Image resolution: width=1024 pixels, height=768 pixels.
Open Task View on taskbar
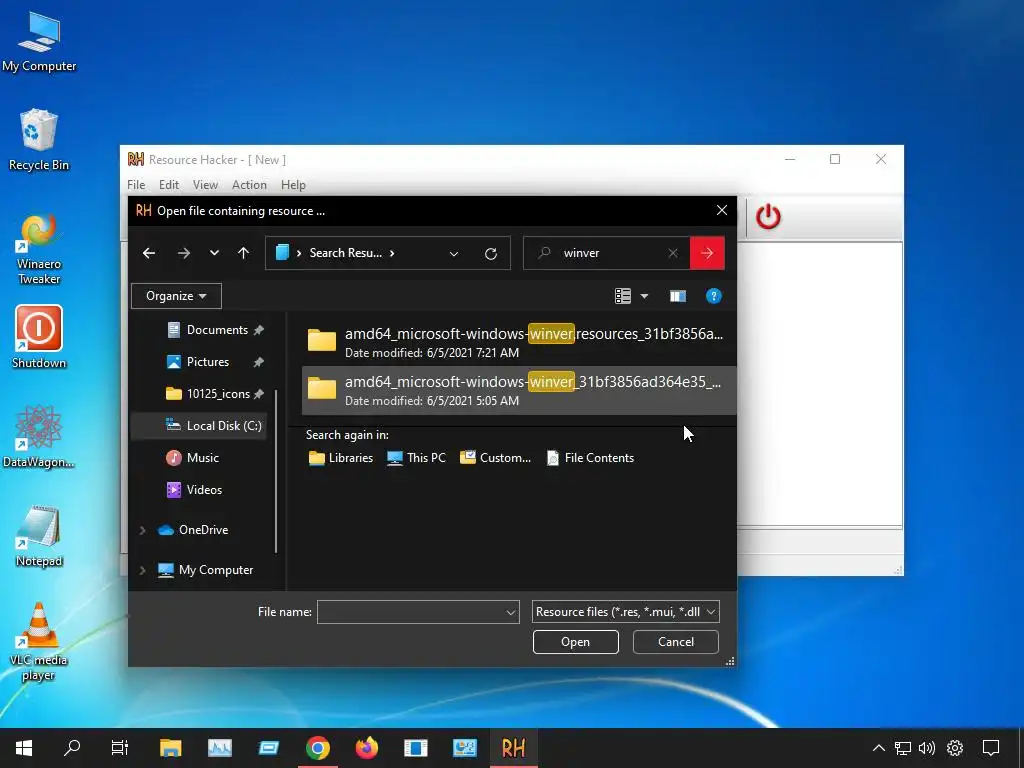click(120, 748)
